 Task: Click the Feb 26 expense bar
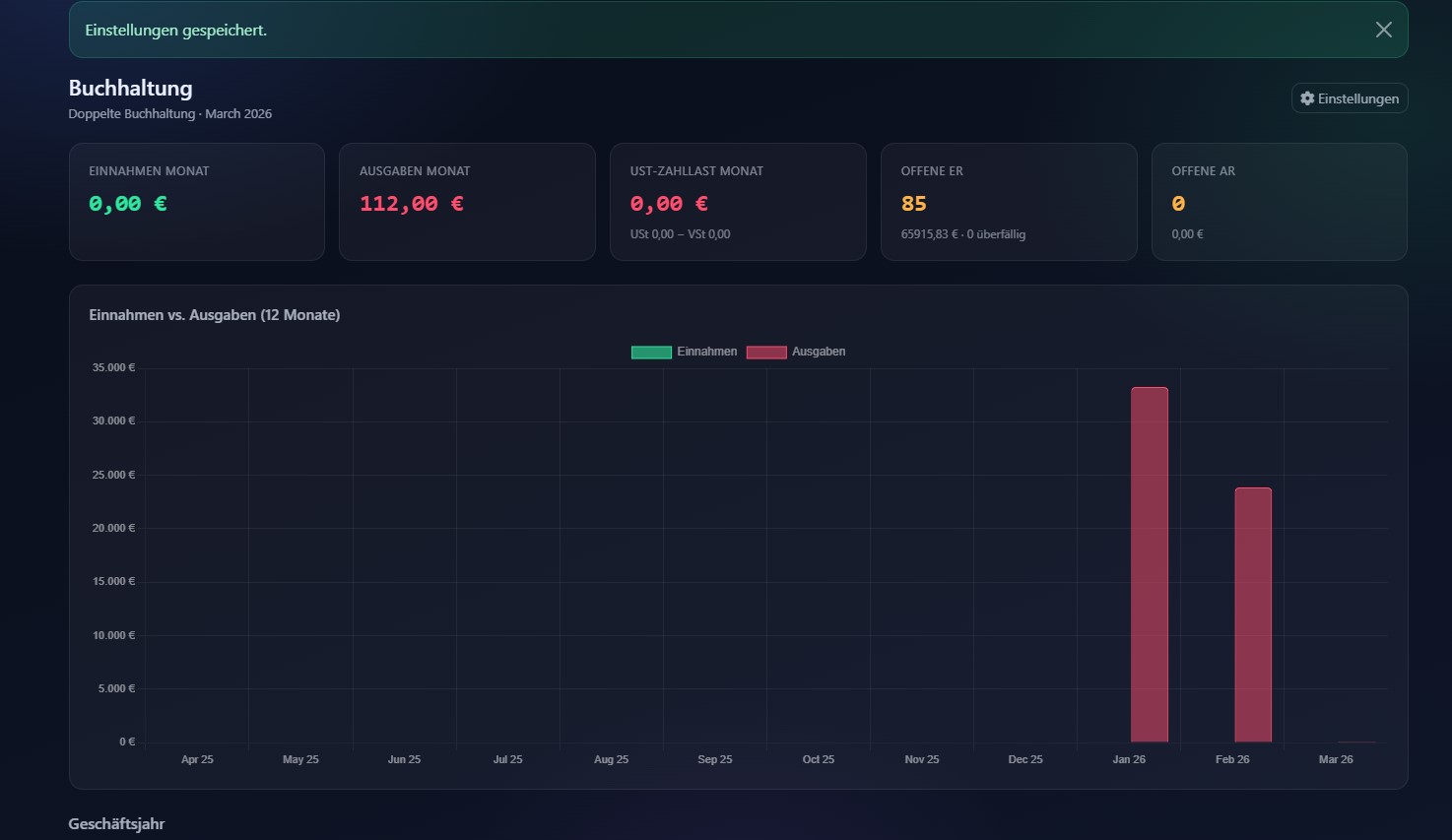[1253, 614]
